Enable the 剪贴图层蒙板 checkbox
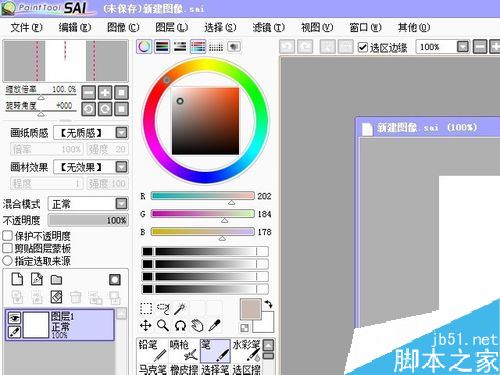500x375 pixels. 7,248
